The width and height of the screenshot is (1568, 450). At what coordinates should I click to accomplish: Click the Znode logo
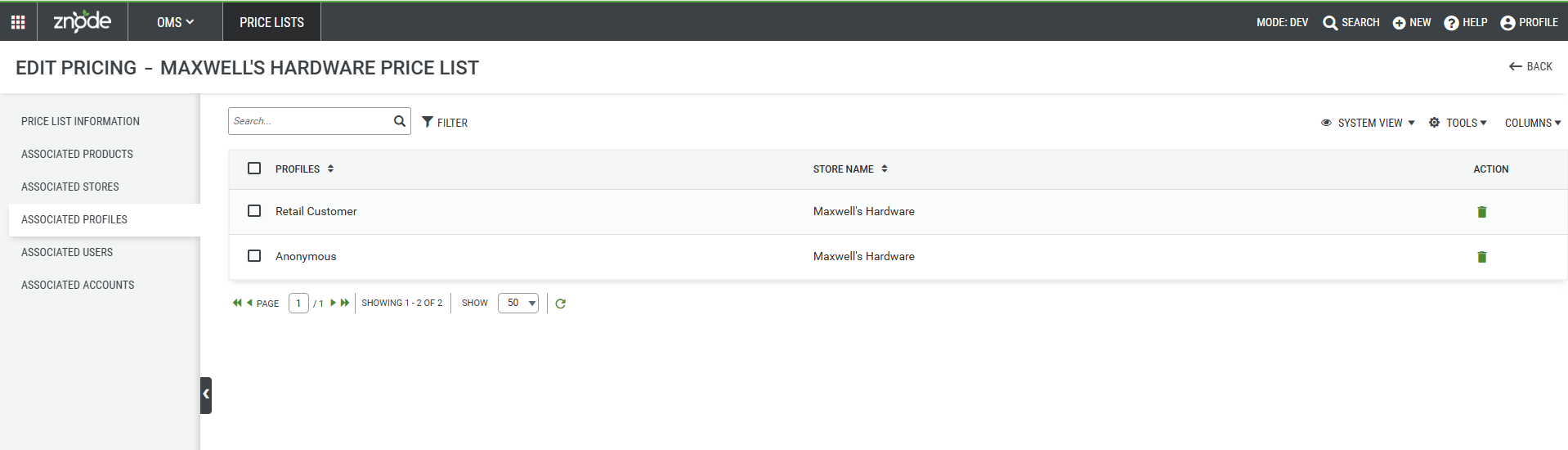click(x=82, y=21)
